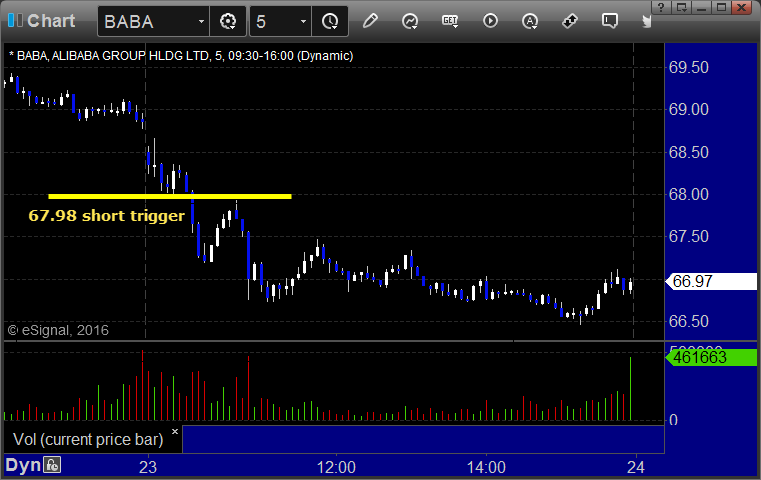Open the window options dropdown icon
This screenshot has height=480, width=761.
point(681,7)
